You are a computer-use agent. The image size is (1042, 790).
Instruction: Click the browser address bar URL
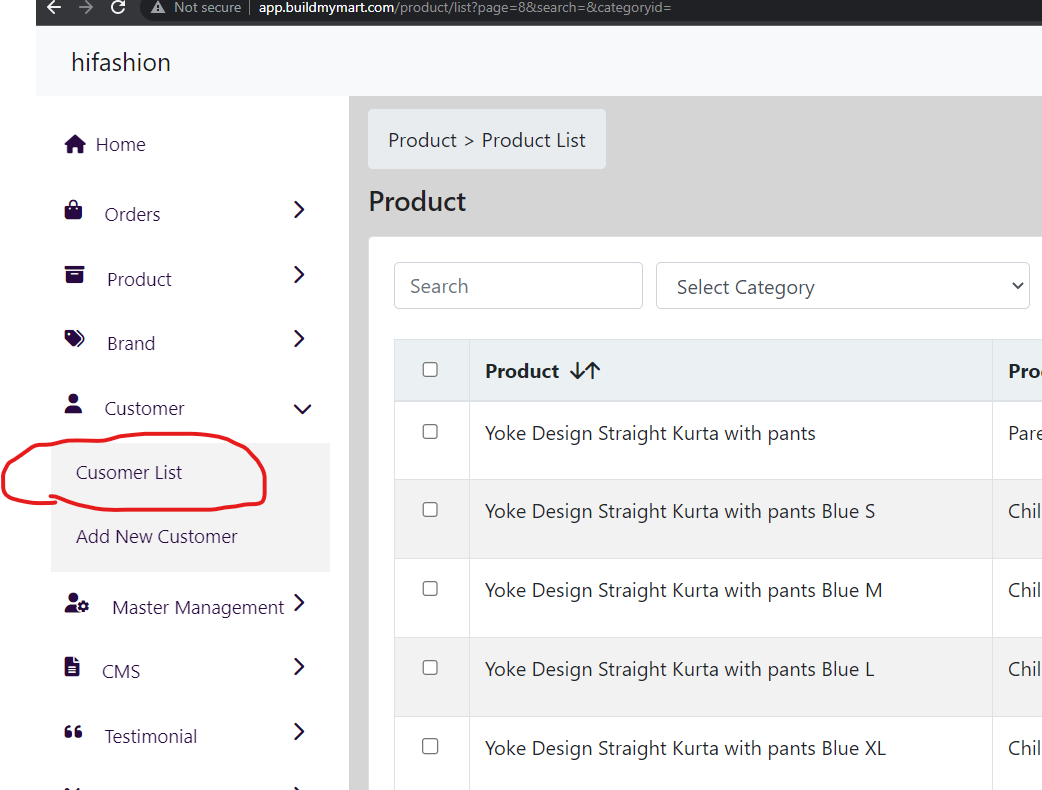click(465, 7)
